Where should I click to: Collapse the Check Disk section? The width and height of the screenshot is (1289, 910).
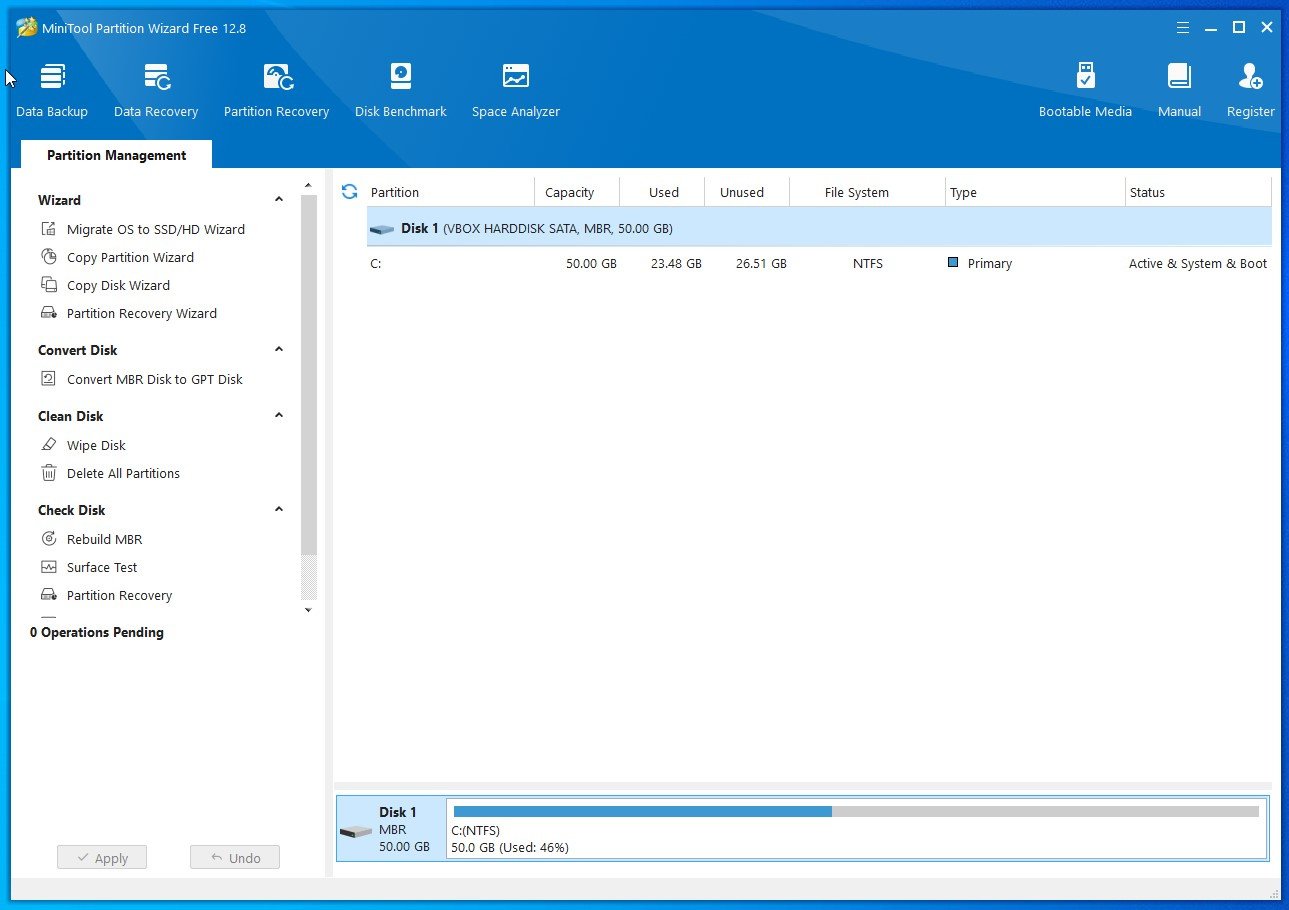pyautogui.click(x=279, y=510)
